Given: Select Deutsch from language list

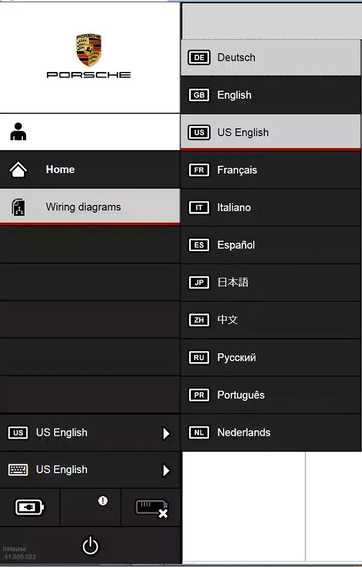Looking at the screenshot, I should (x=271, y=57).
